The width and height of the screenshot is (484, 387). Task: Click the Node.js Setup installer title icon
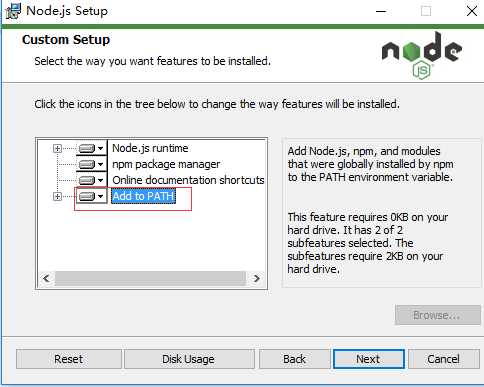[13, 11]
